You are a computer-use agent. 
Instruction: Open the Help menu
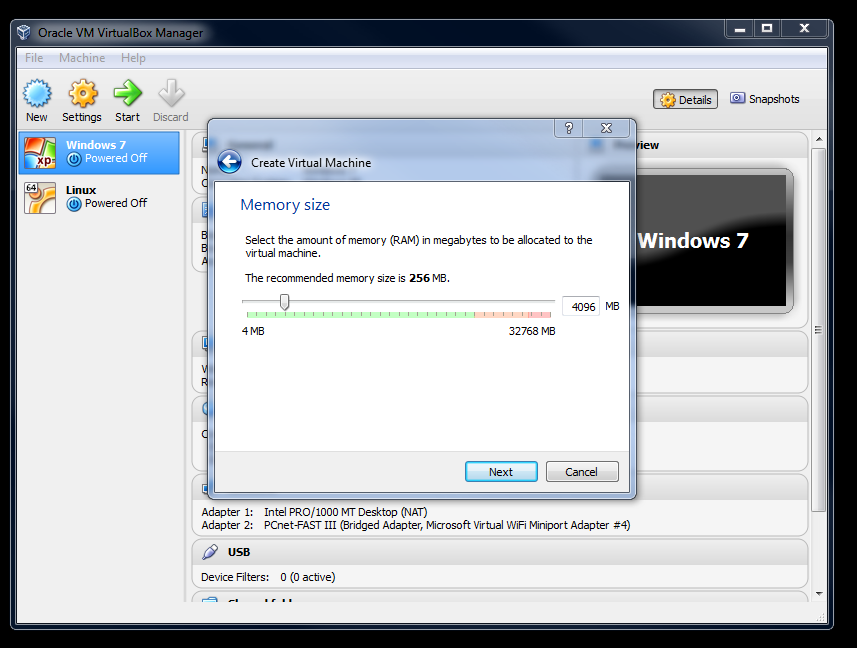pos(133,58)
